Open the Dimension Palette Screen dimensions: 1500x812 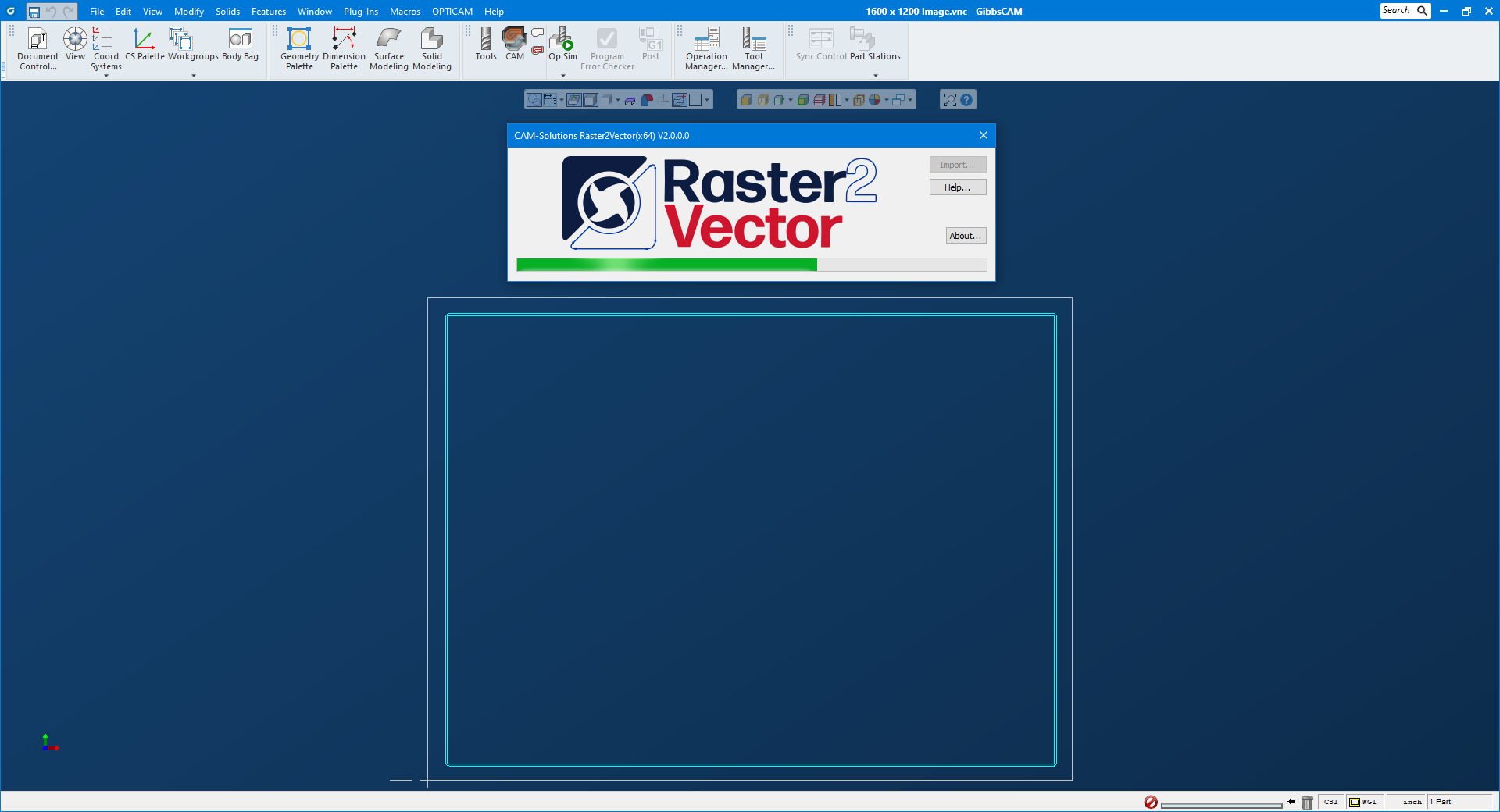tap(344, 48)
